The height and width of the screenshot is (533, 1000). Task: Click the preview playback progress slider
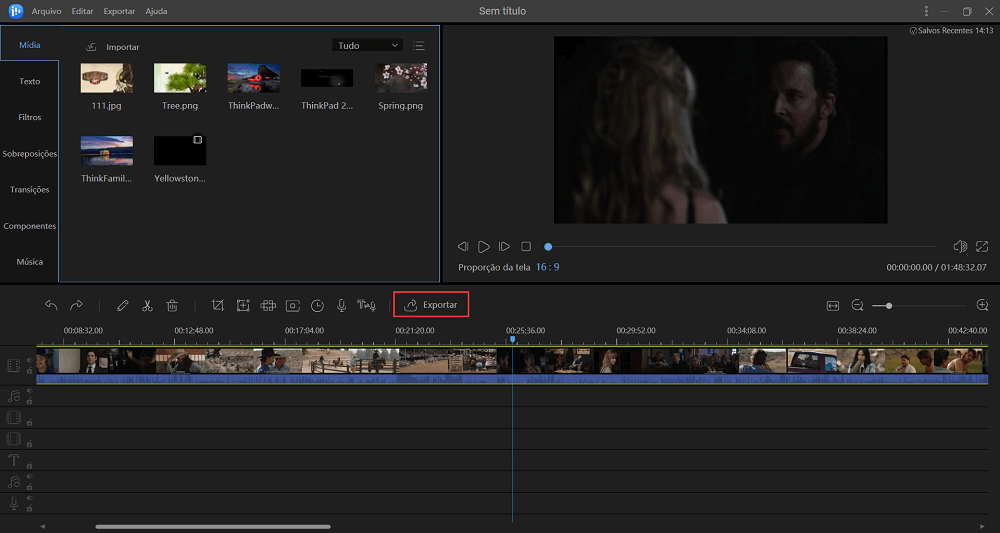740,246
